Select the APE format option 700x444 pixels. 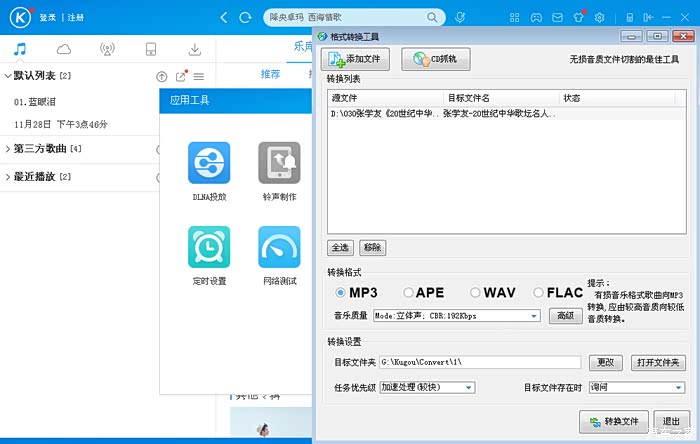point(408,293)
